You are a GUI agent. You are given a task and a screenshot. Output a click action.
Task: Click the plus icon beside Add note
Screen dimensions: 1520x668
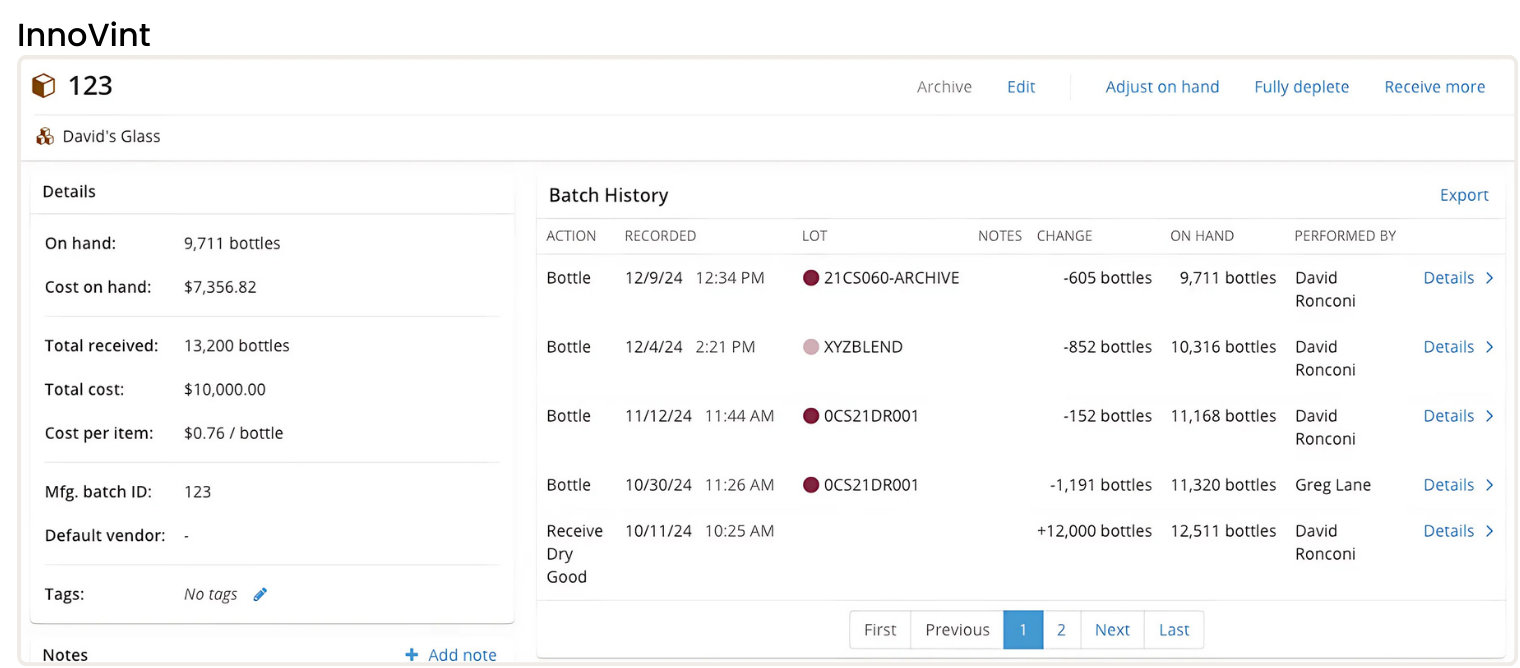(x=411, y=655)
